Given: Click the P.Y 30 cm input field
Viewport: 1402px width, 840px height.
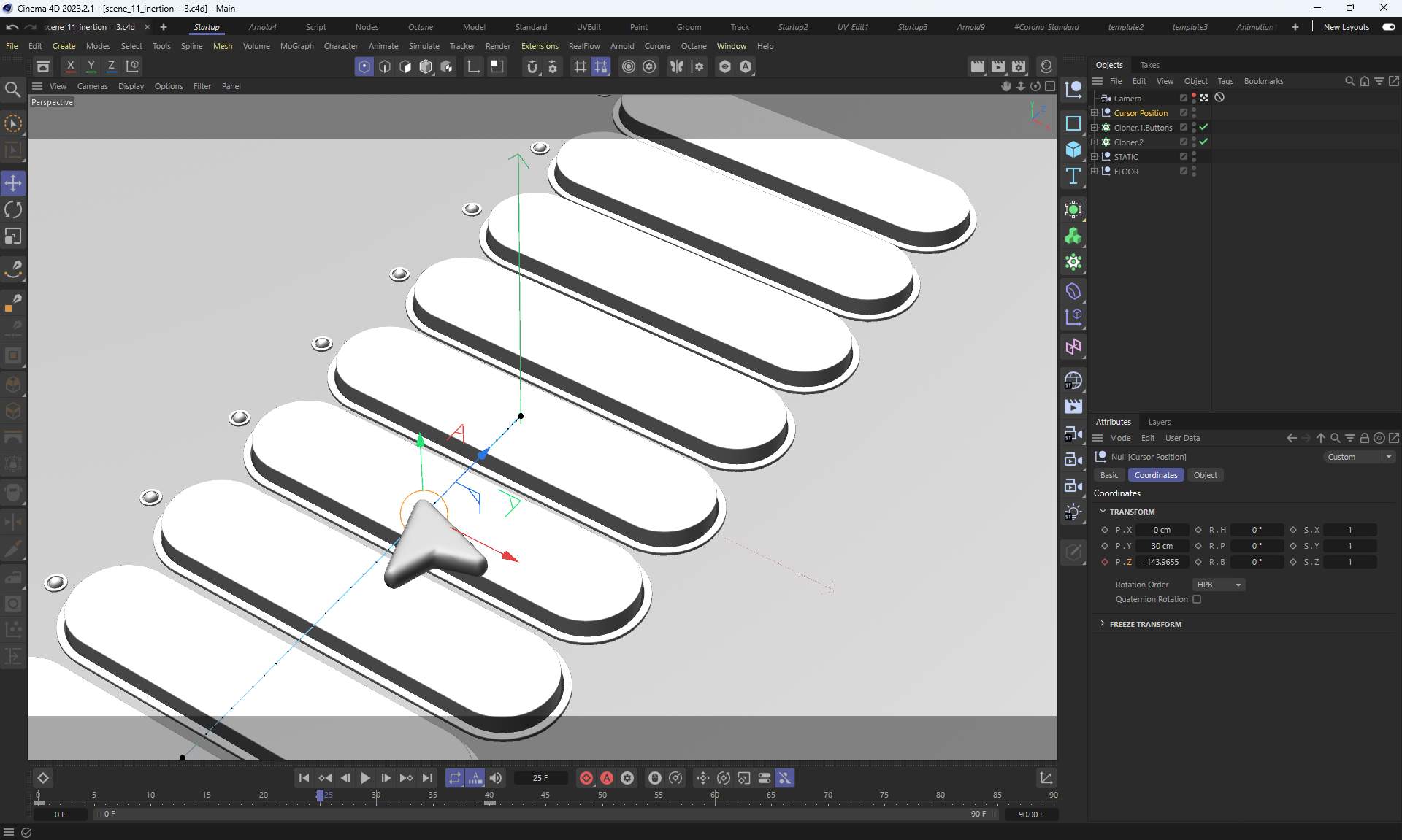Looking at the screenshot, I should (1161, 546).
